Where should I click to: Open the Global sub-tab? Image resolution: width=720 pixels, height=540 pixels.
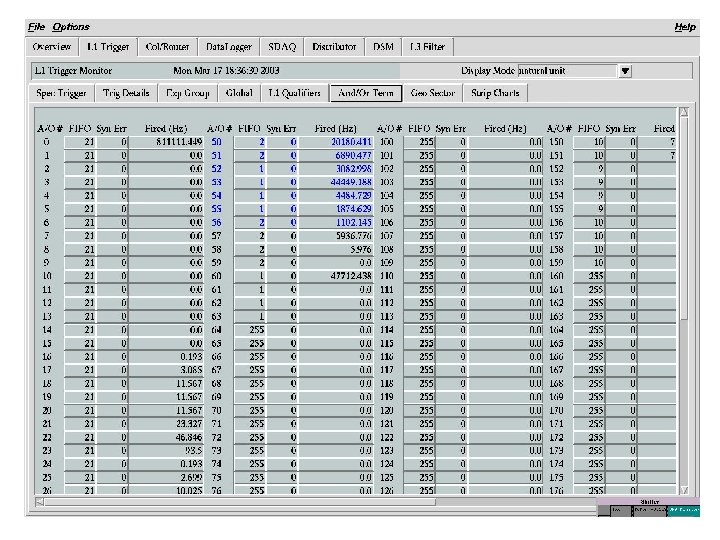click(239, 93)
